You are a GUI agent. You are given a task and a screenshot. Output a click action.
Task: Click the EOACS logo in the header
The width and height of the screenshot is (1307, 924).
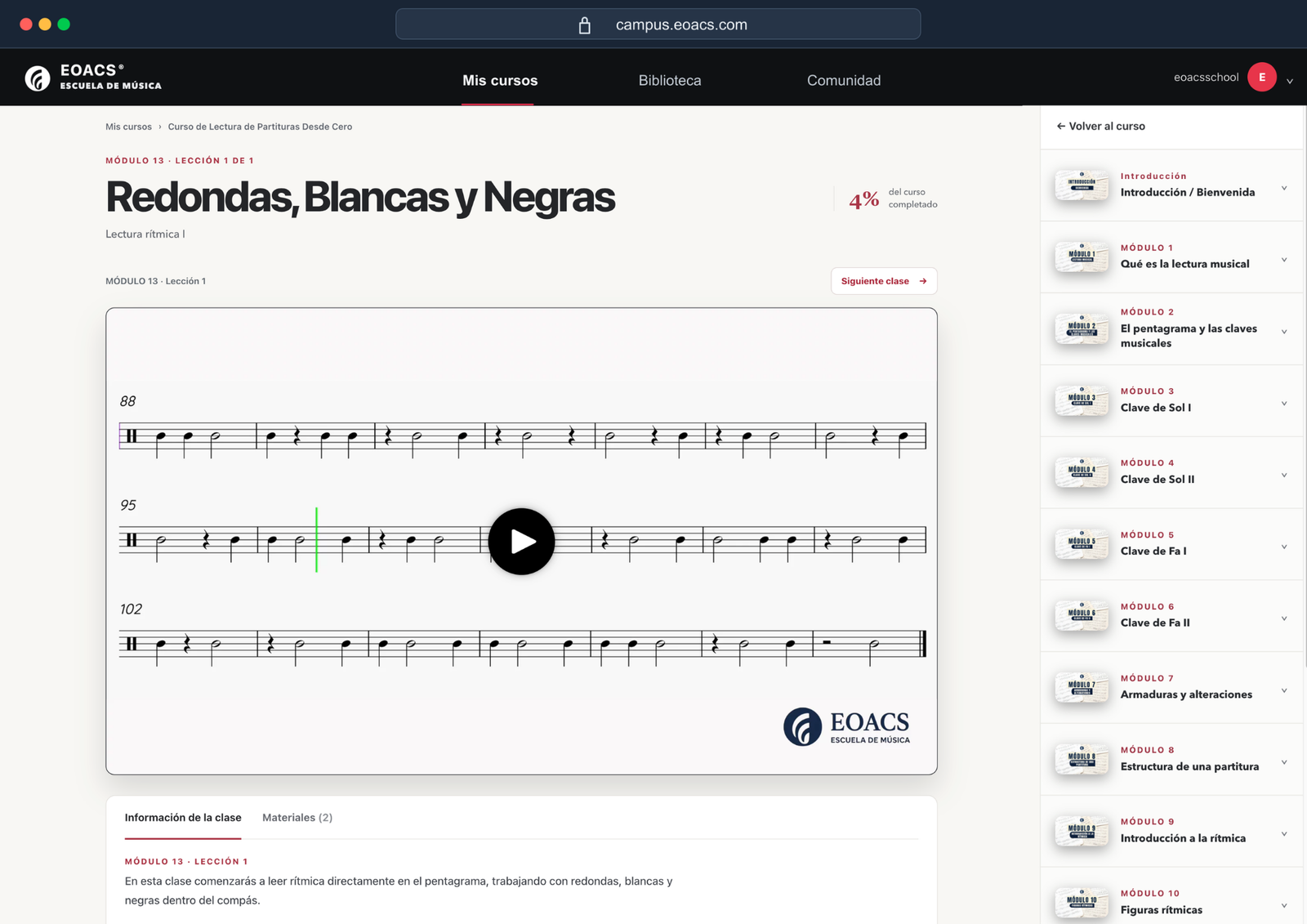coord(92,78)
